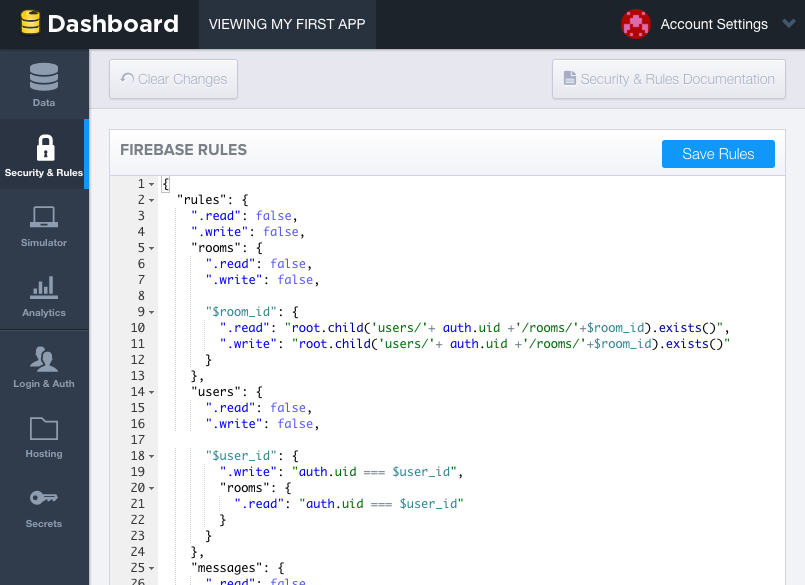Click the VIEWING MY FIRST APP tab
The width and height of the screenshot is (805, 585).
(x=287, y=24)
